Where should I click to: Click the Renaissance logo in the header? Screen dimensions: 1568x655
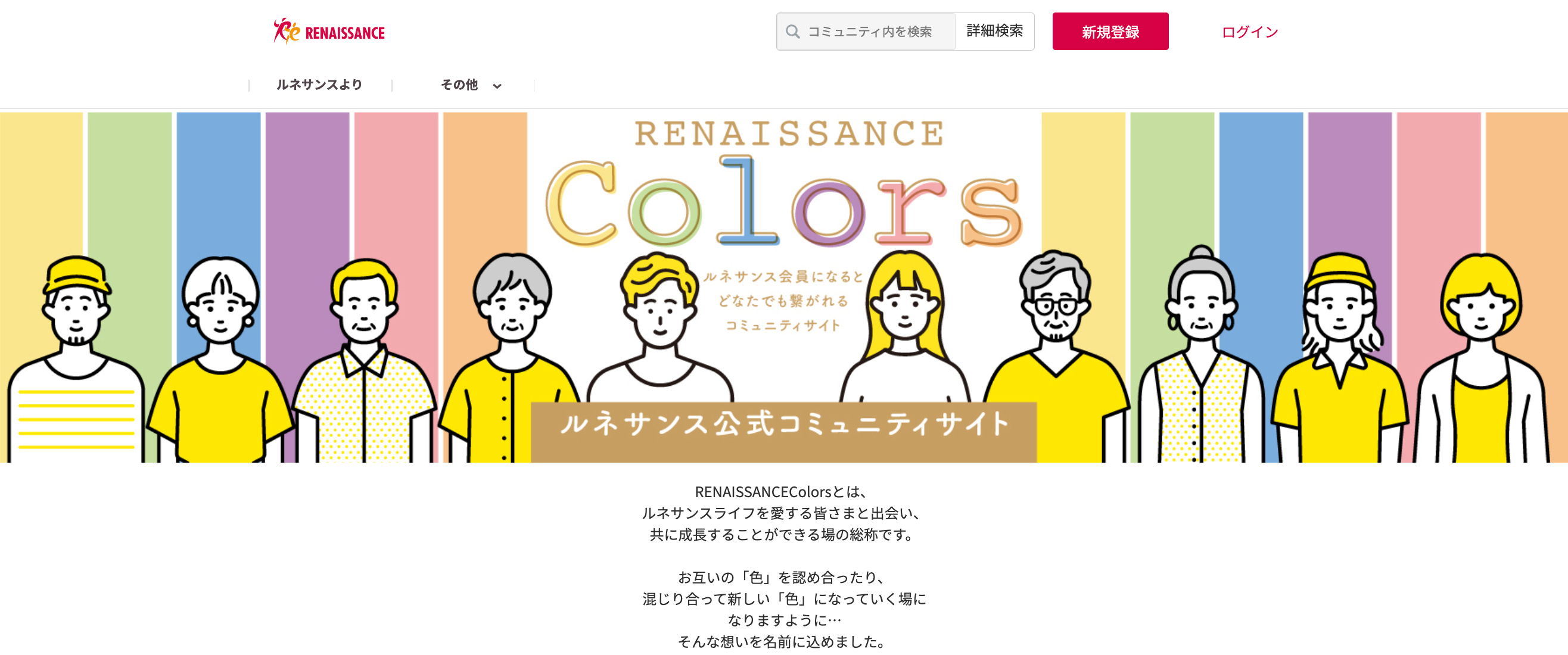329,32
